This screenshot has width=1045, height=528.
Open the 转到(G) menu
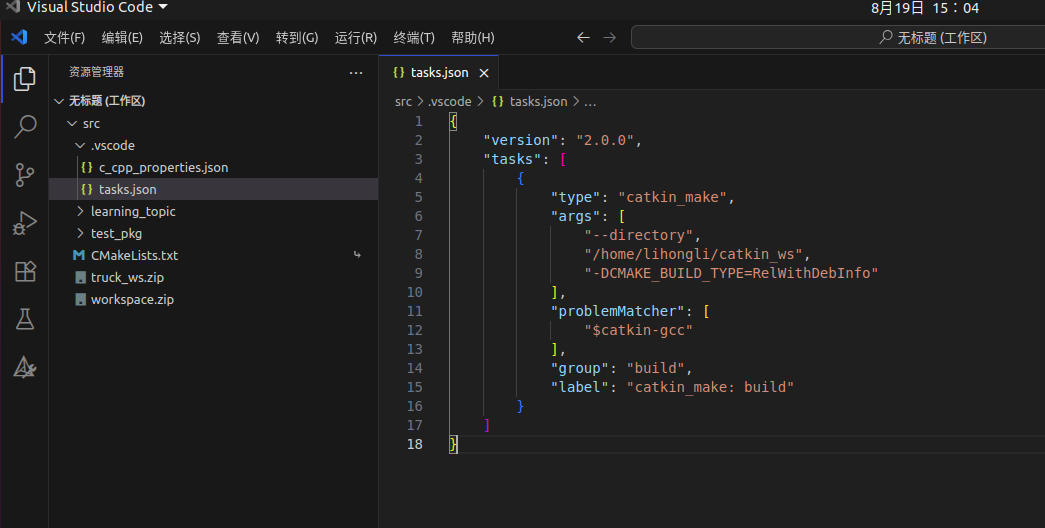pos(297,37)
